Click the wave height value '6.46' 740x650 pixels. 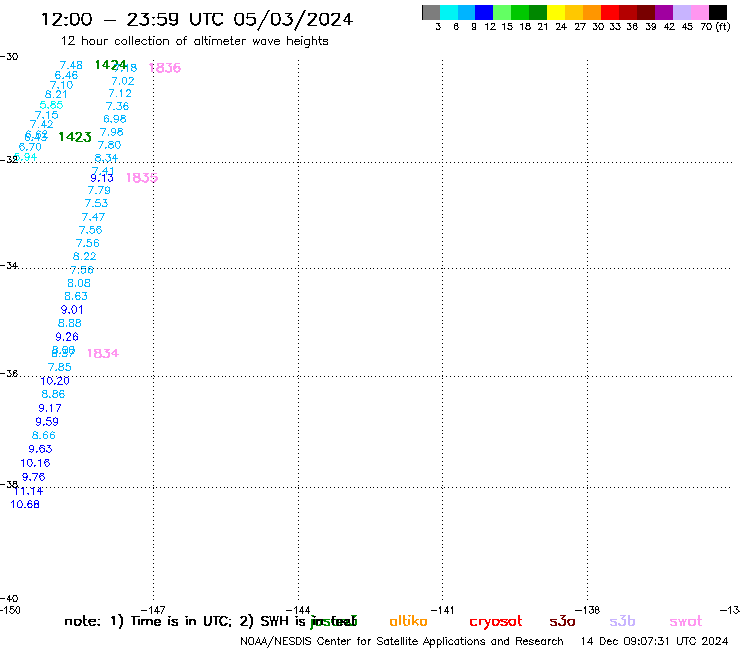click(x=66, y=75)
